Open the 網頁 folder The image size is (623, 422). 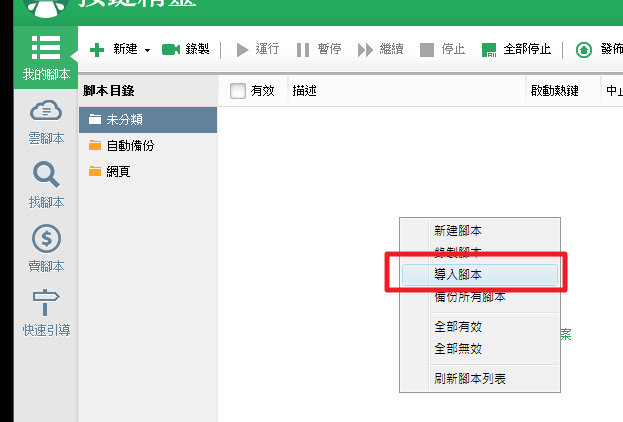point(148,171)
